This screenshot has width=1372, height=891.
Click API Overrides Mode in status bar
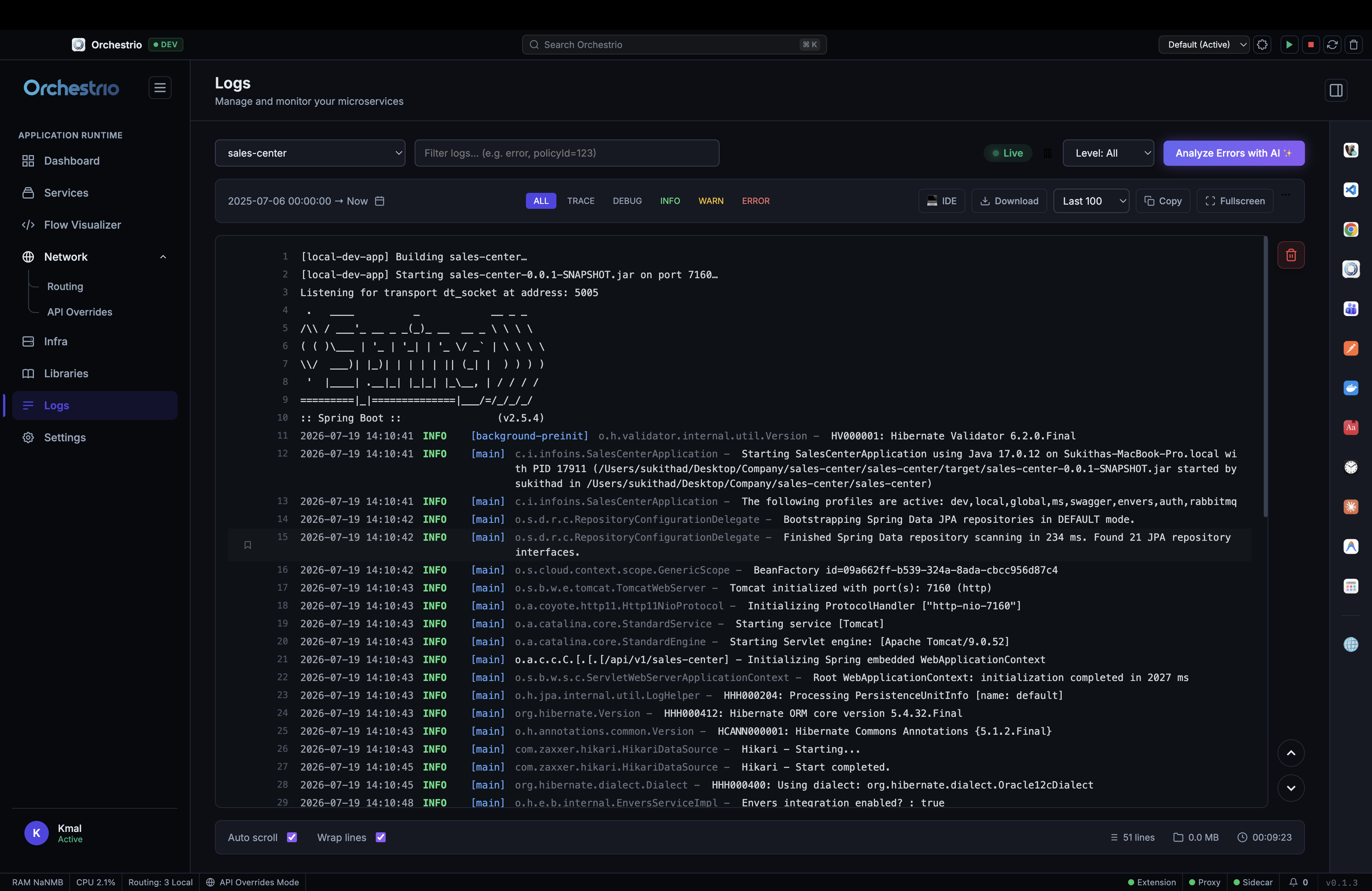[253, 882]
